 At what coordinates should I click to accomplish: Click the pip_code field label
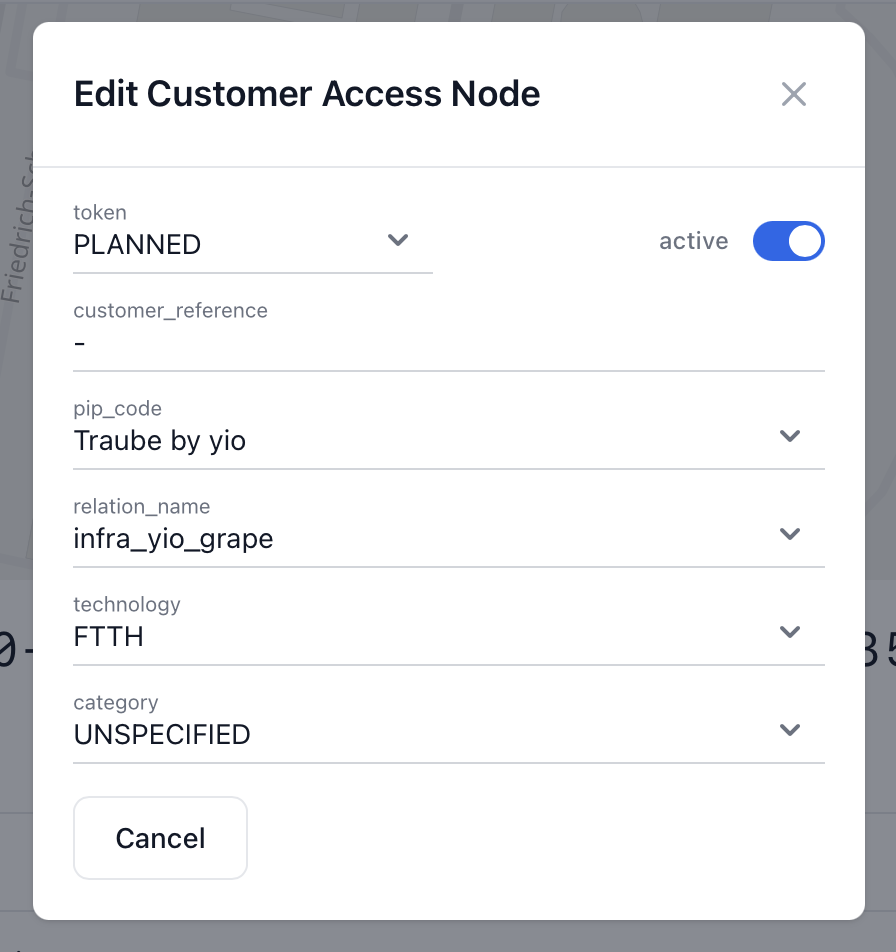point(117,408)
